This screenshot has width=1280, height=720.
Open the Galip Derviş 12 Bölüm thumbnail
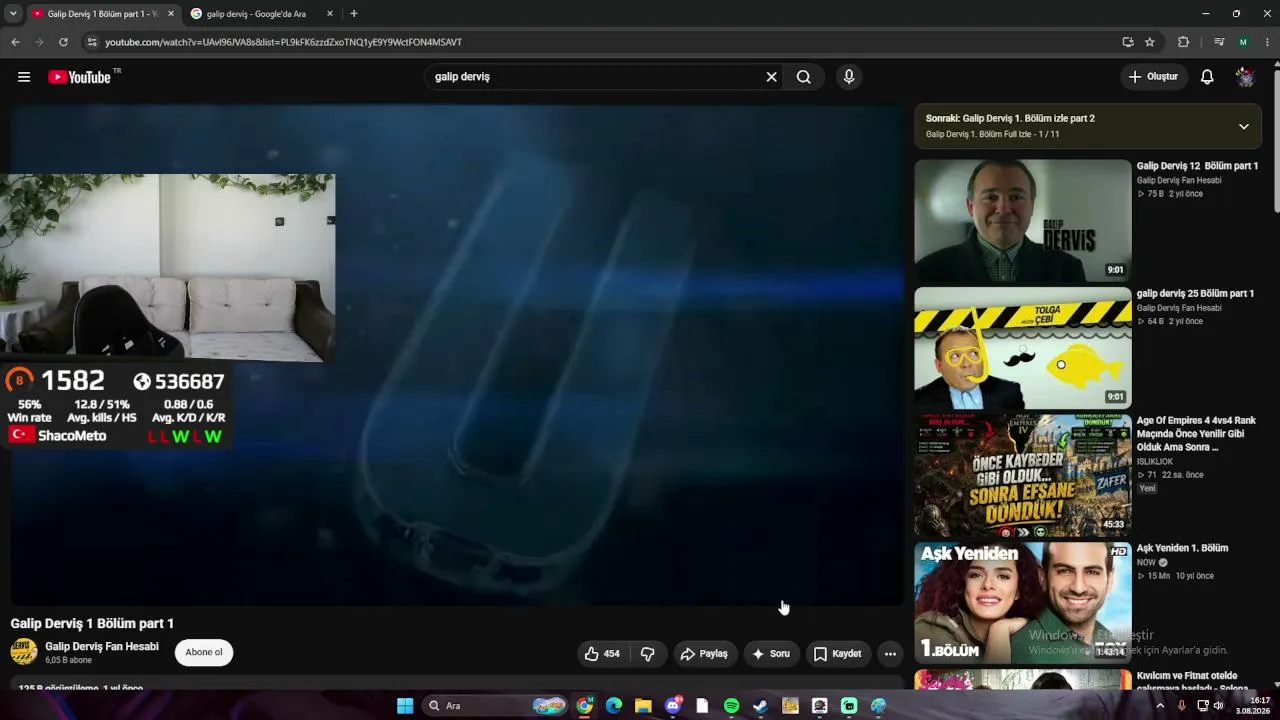[x=1023, y=221]
